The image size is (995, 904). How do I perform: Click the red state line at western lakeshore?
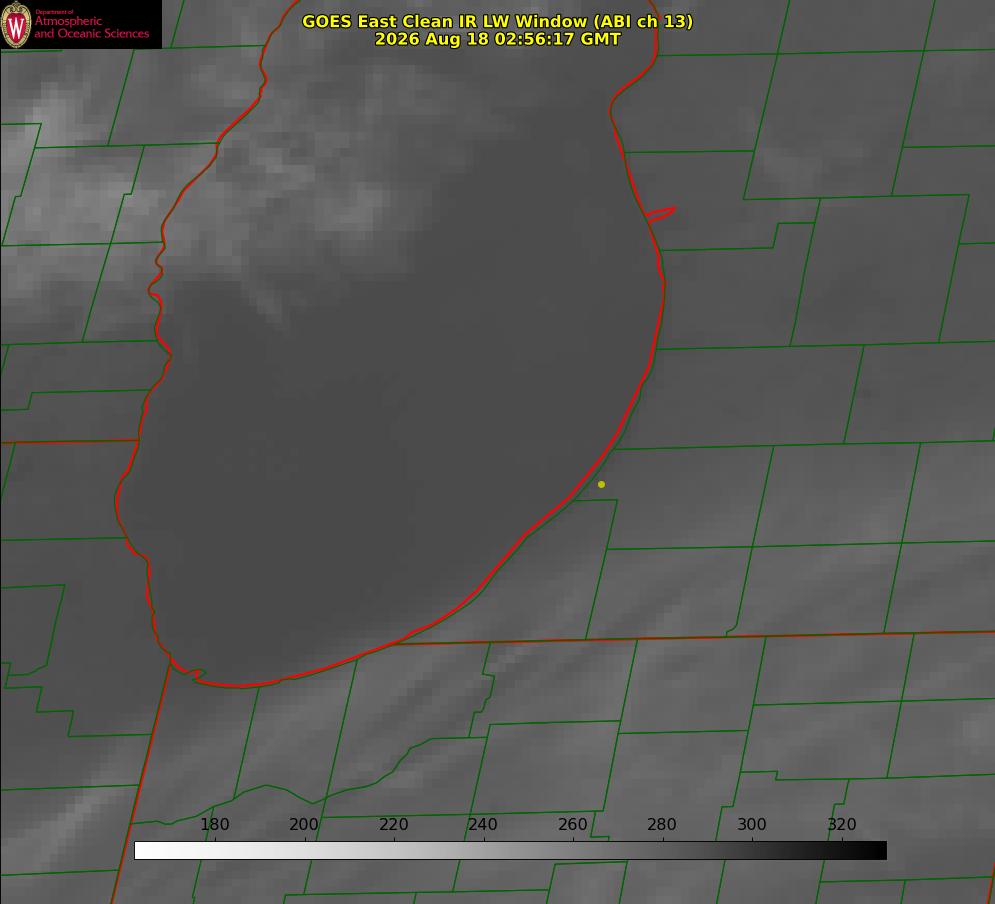[x=70, y=441]
